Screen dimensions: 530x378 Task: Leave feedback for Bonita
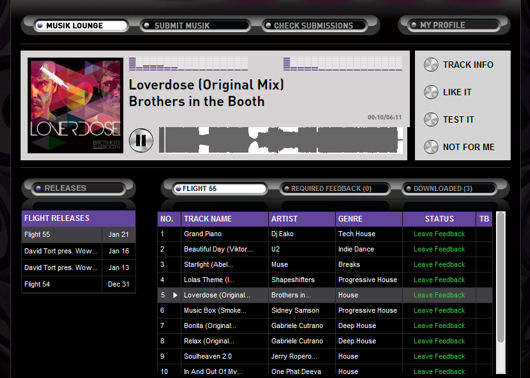pos(439,326)
